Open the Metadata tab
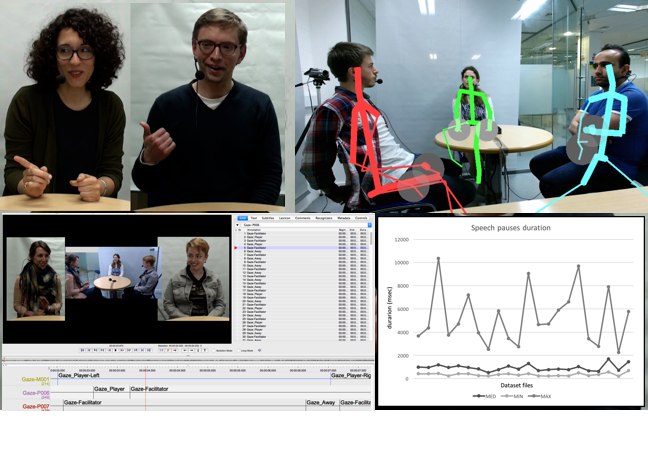 click(344, 218)
